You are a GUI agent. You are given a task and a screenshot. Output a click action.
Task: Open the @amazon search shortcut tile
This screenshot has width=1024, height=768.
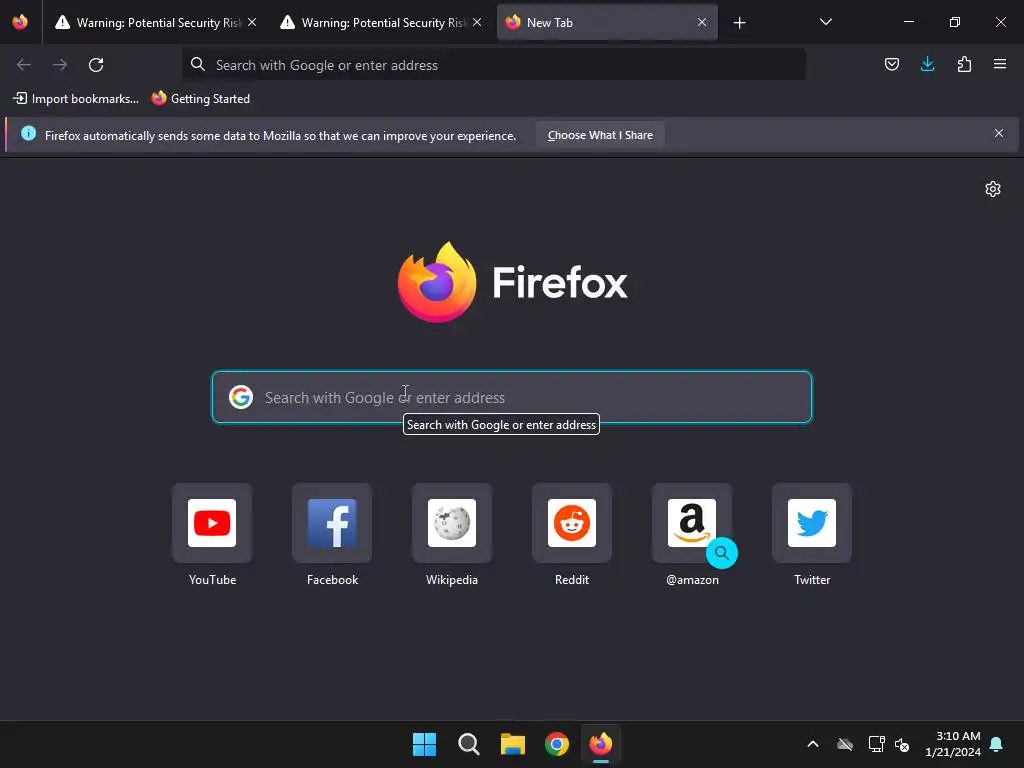pos(692,523)
